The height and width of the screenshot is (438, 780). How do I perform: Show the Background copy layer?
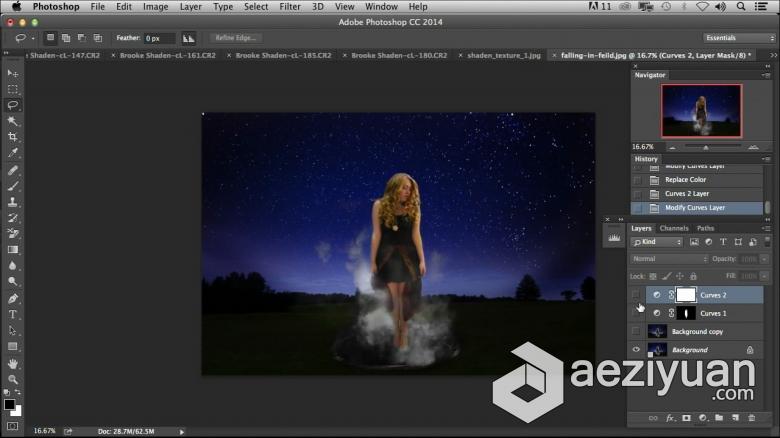click(x=636, y=331)
